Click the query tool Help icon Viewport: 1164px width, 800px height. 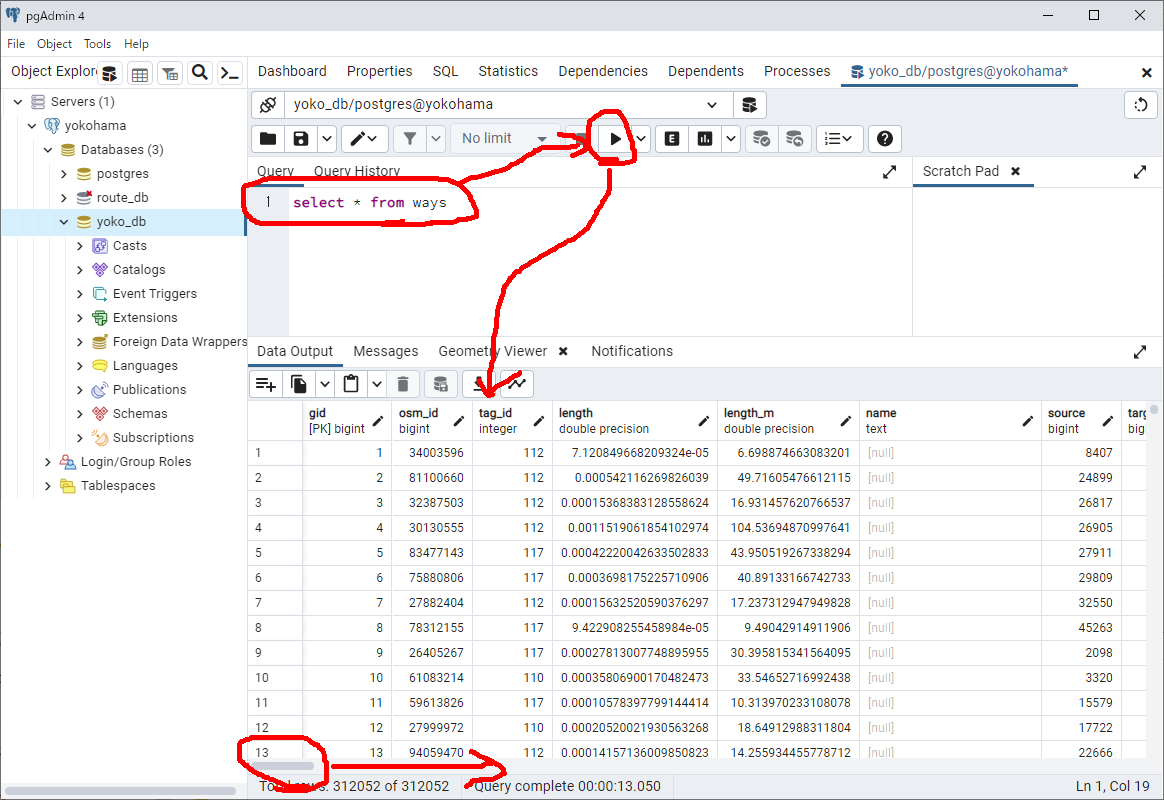[885, 139]
